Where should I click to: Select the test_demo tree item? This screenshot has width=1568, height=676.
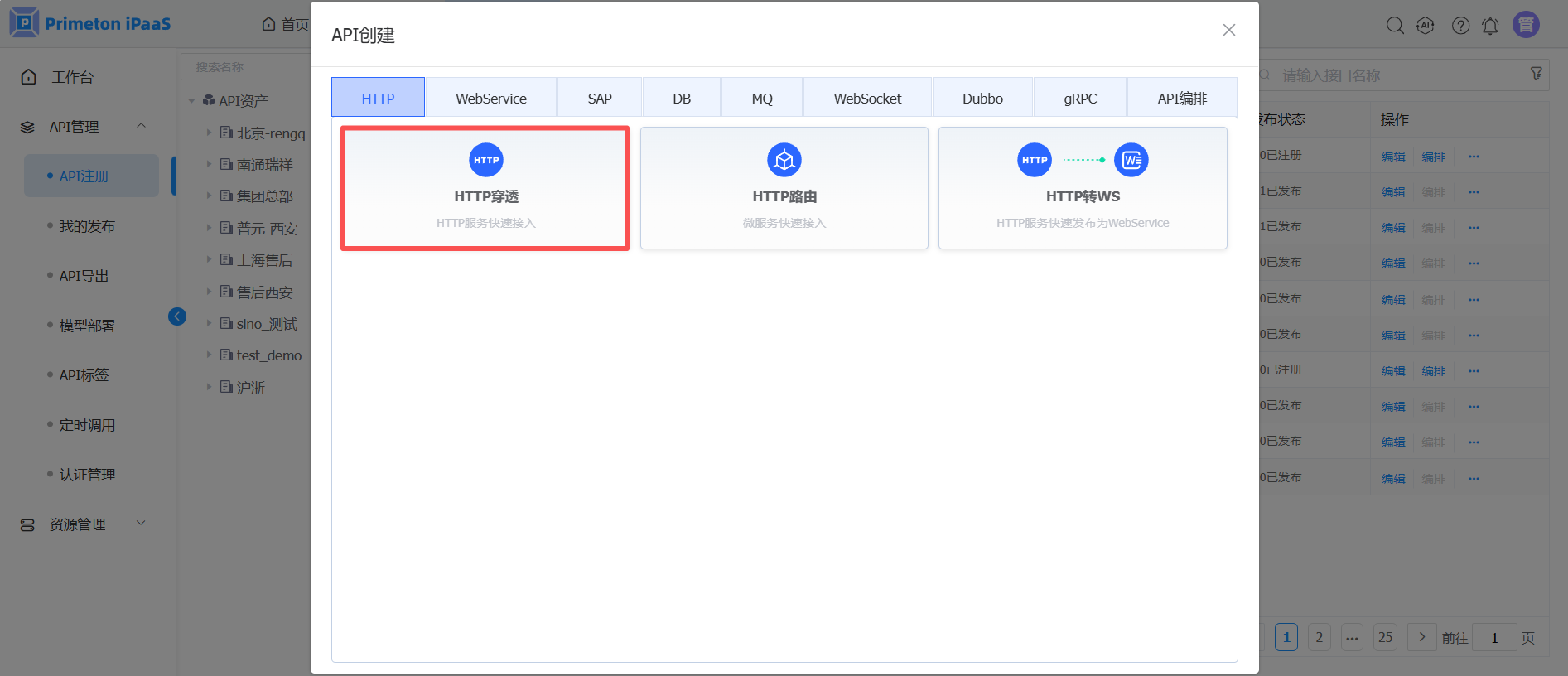pos(269,355)
